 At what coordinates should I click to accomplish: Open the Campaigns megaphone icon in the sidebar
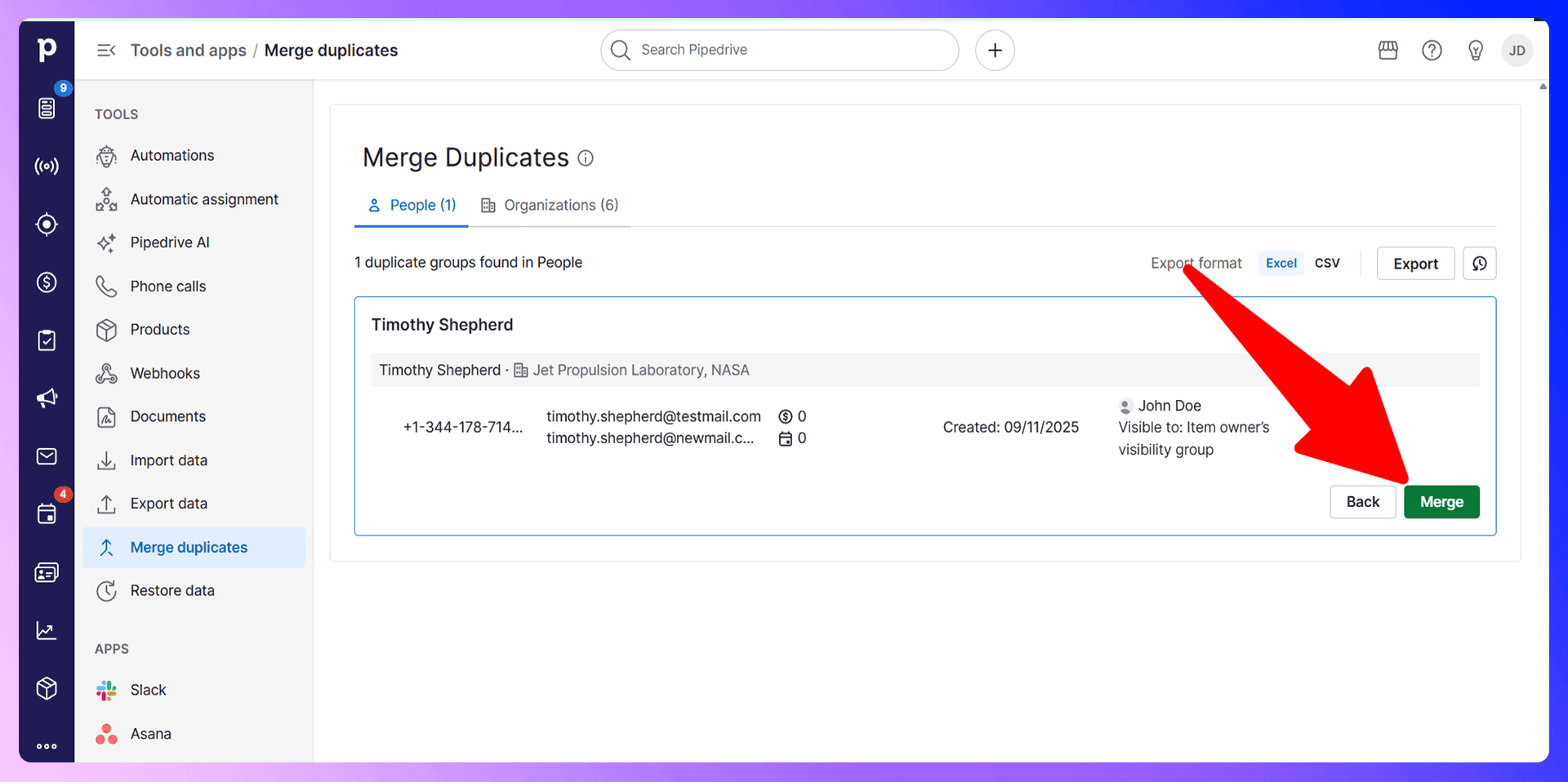point(47,398)
